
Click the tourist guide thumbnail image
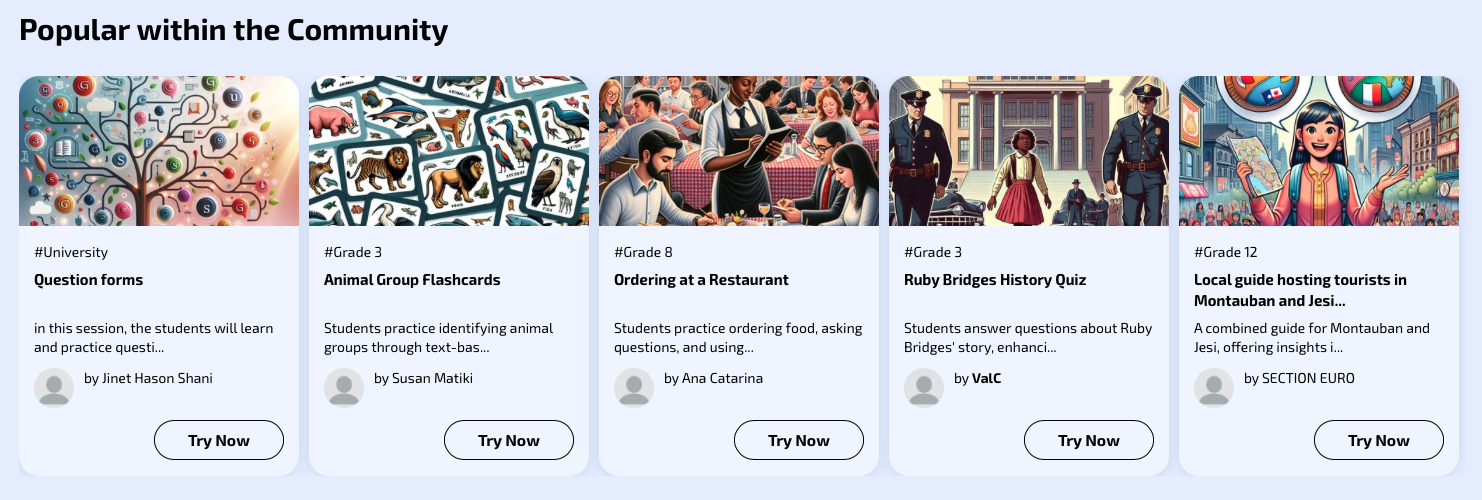1319,151
